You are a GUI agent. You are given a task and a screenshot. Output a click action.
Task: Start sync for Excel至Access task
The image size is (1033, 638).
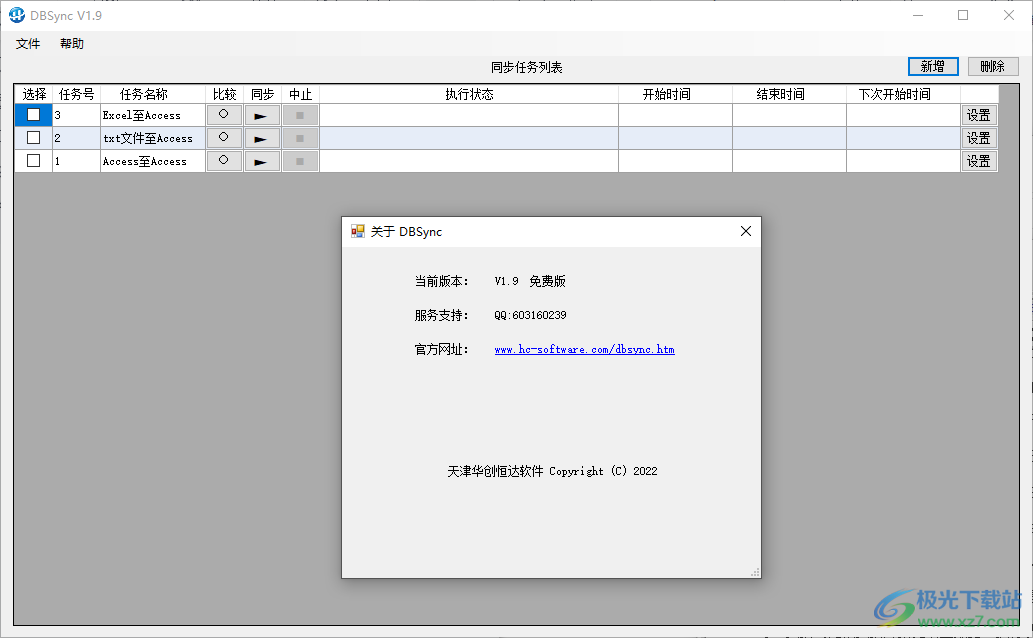pyautogui.click(x=262, y=115)
